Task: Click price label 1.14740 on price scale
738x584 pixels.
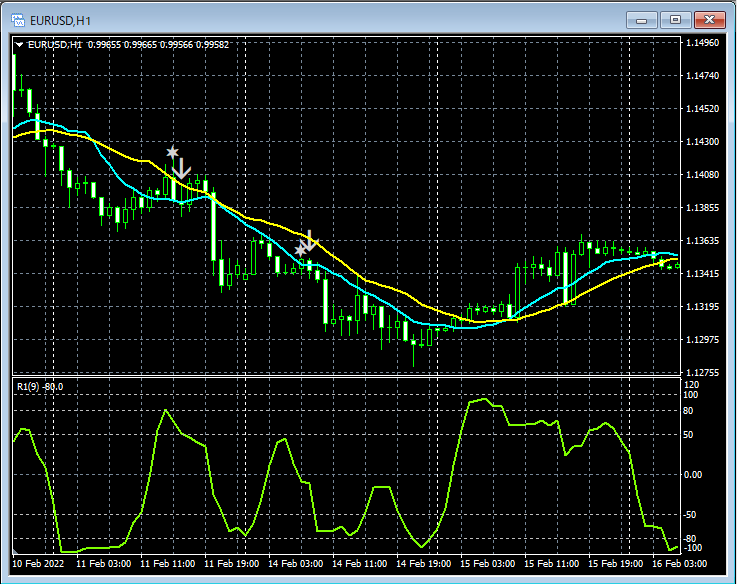Action: point(703,76)
